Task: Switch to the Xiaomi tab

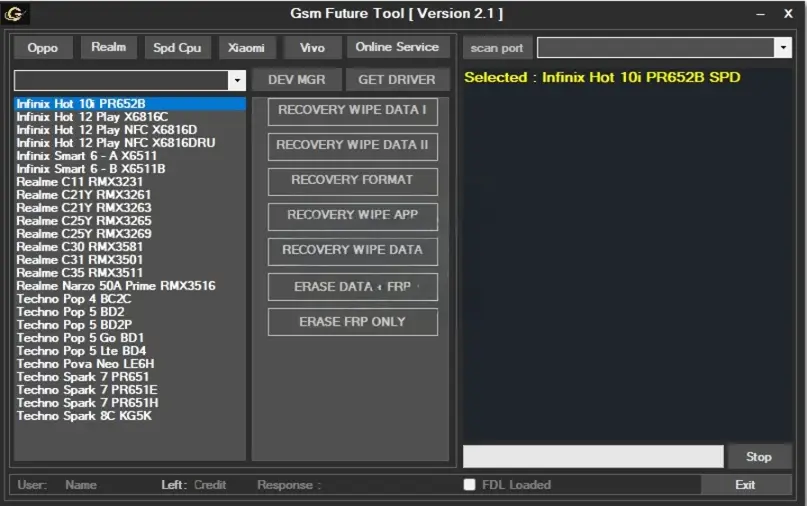Action: (x=246, y=48)
